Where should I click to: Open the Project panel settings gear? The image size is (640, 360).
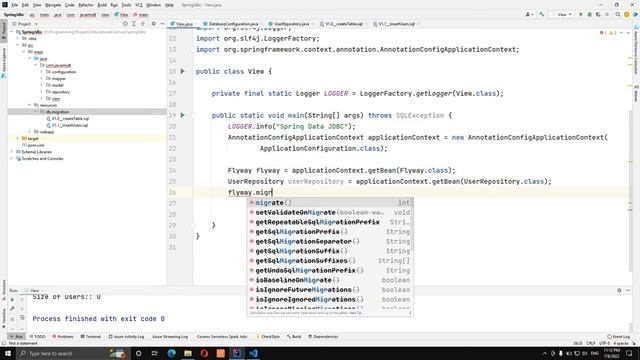pos(154,24)
